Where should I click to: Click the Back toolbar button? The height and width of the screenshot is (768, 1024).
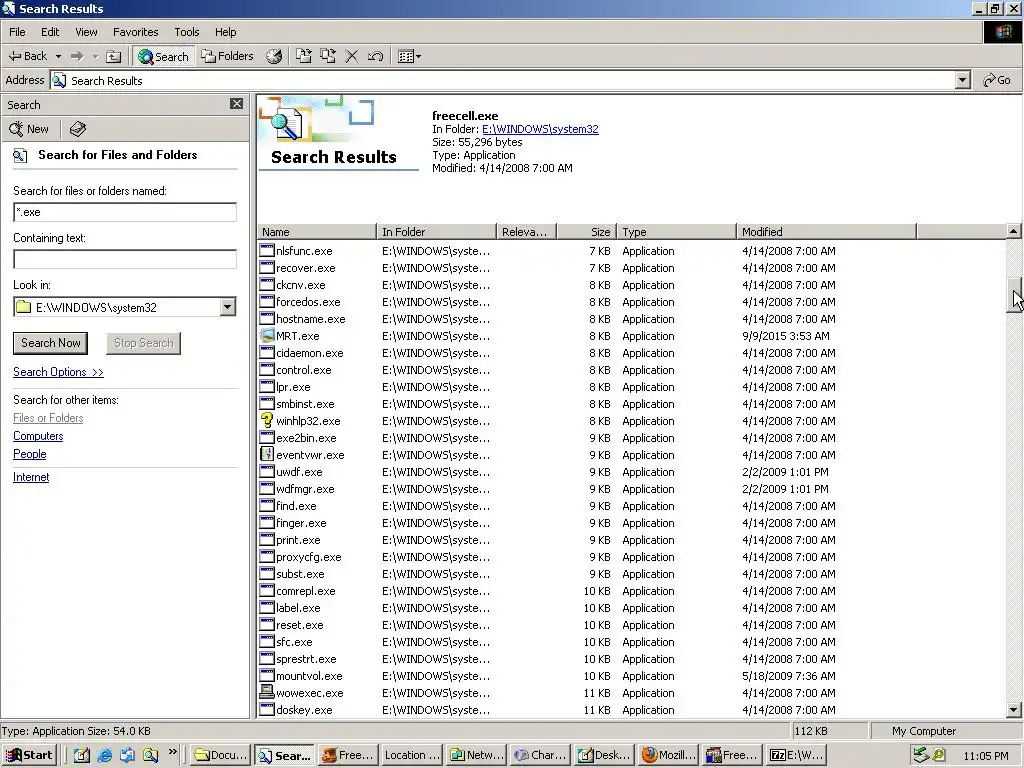27,56
